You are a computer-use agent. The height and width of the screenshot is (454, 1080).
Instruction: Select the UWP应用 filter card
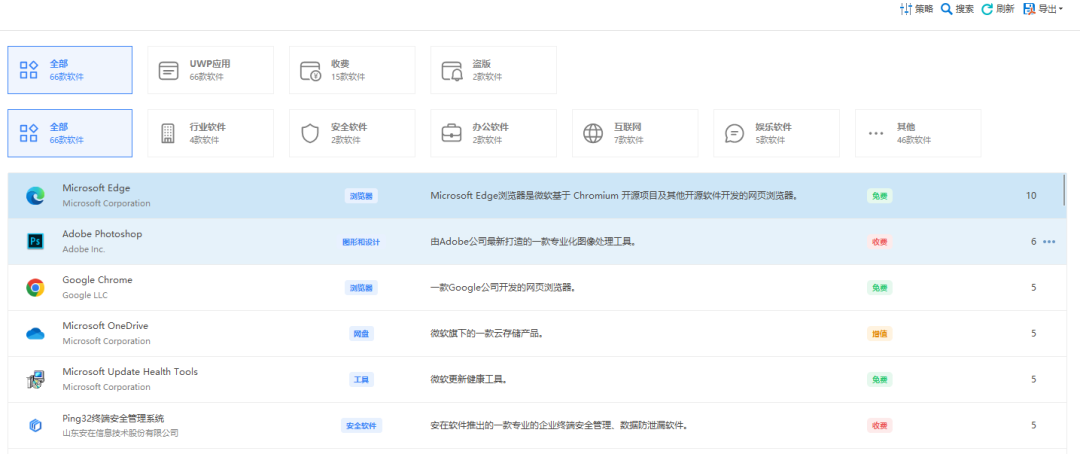click(x=211, y=70)
